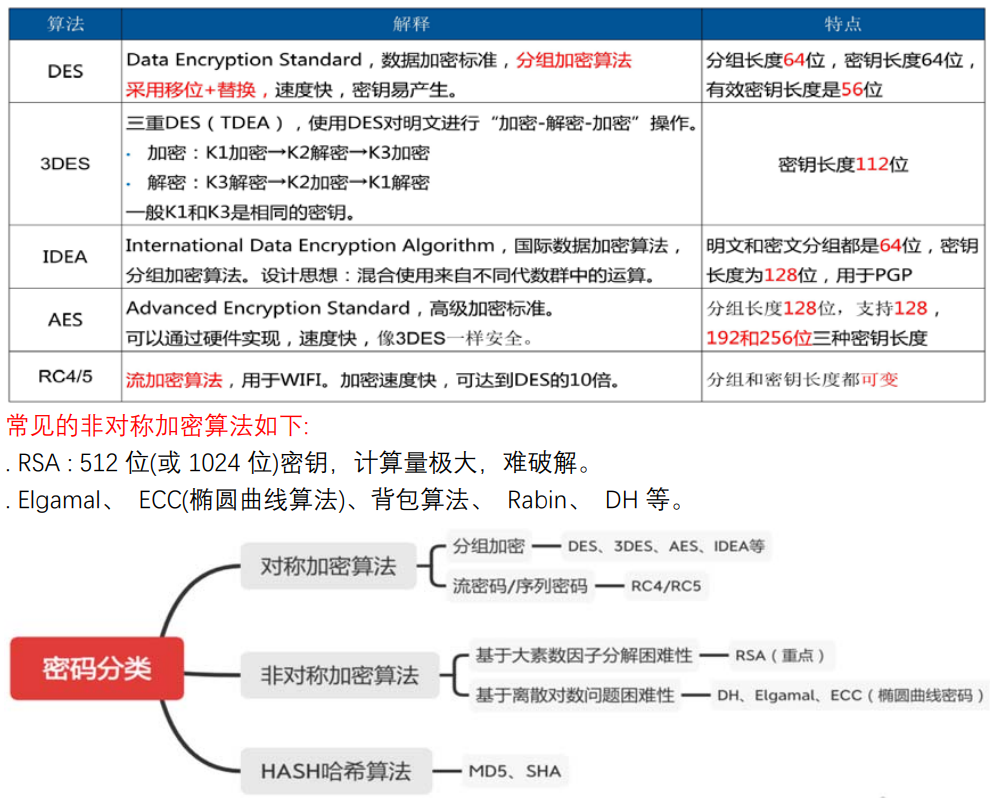Click 一般K1和K3是相同的密钥 line
997x798 pixels.
(x=240, y=212)
